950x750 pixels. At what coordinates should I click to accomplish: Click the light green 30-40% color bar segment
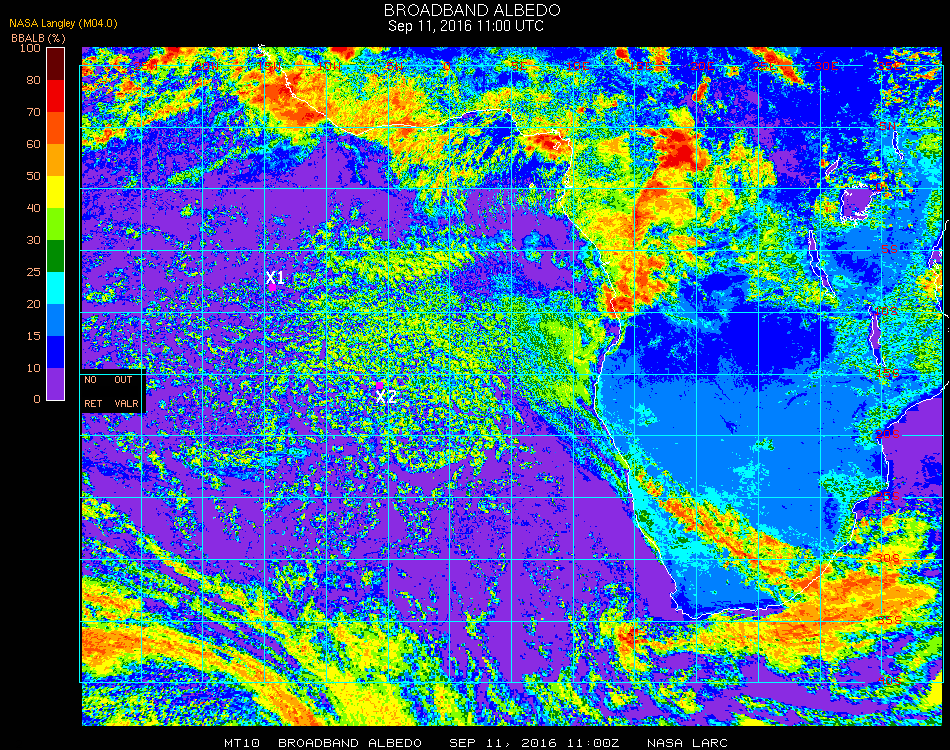tap(55, 224)
